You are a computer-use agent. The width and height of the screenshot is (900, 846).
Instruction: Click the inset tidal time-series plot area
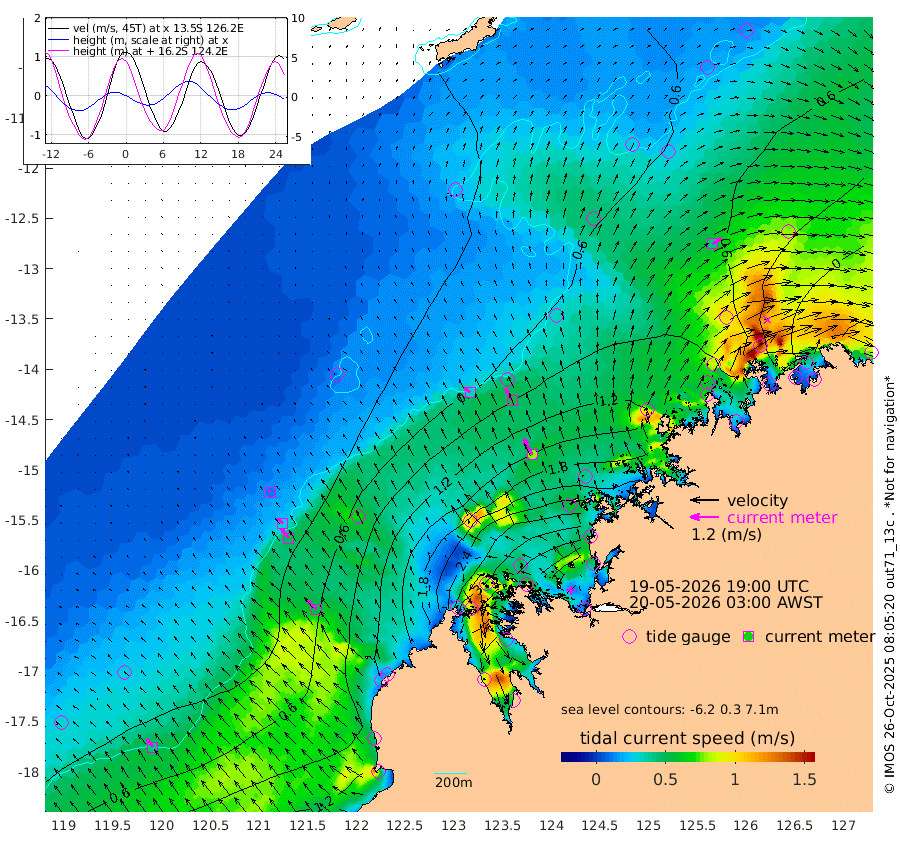pos(166,80)
